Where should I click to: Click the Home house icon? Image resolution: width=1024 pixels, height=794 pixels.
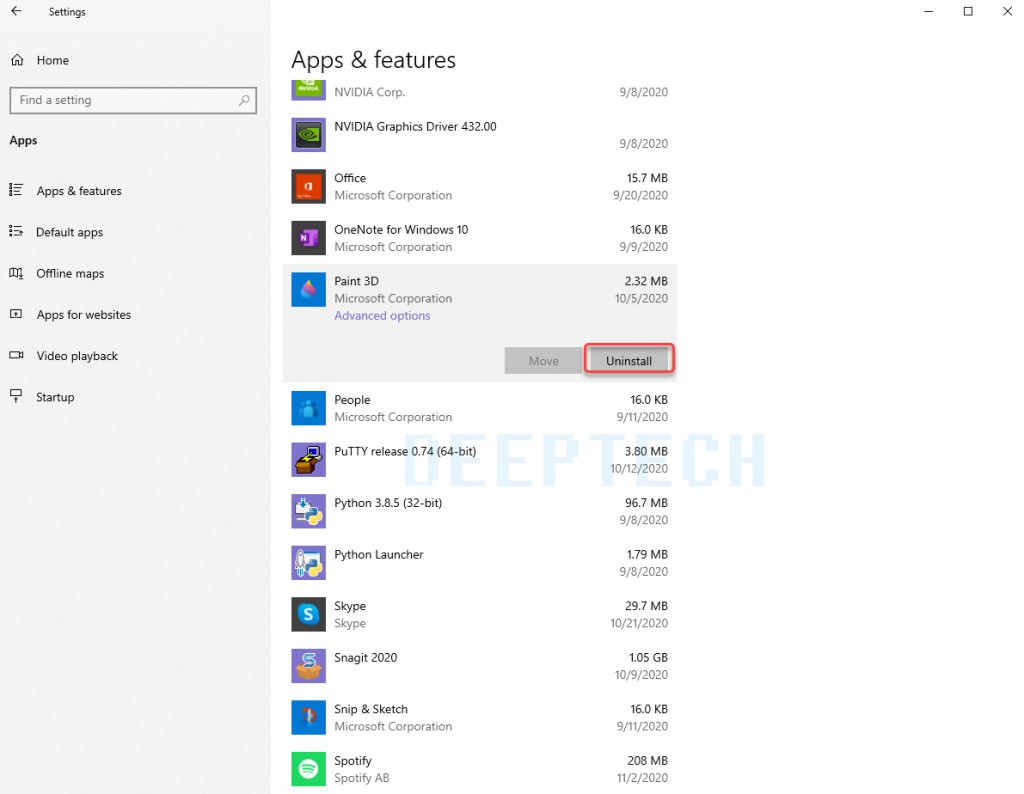tap(17, 60)
